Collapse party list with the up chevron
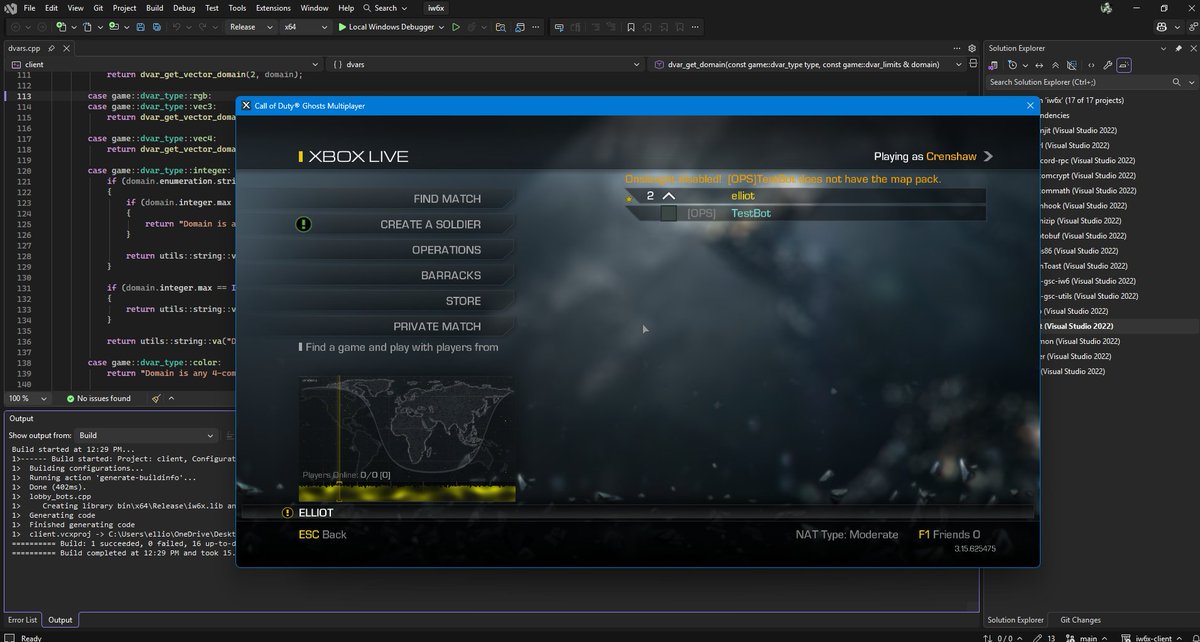This screenshot has width=1200, height=642. pyautogui.click(x=669, y=196)
